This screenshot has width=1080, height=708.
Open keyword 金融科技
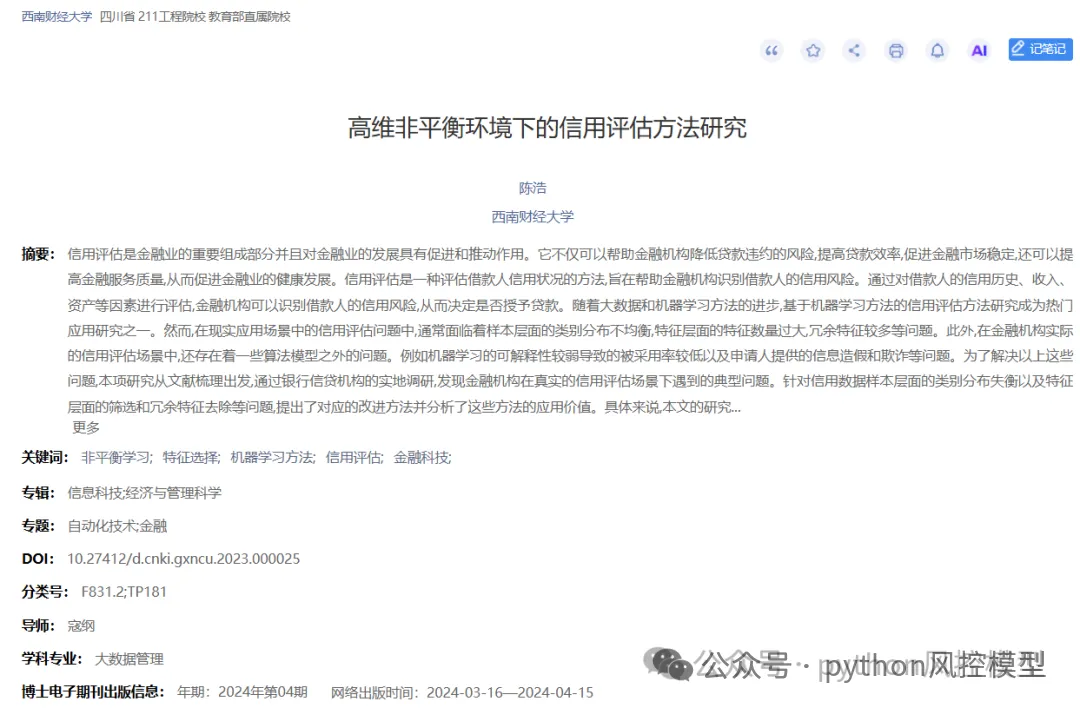[422, 457]
